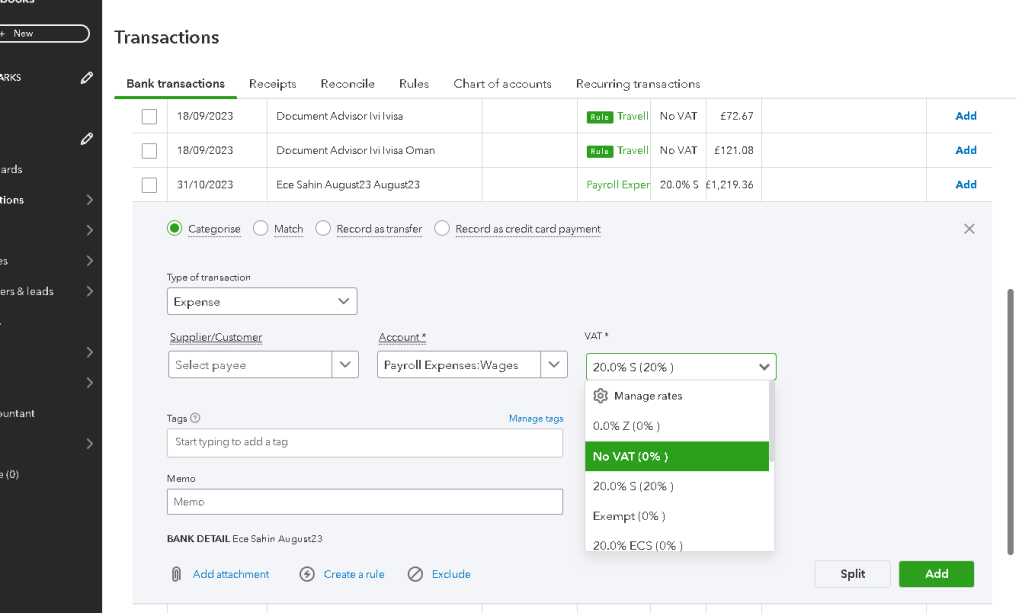Switch to the Chart of accounts tab
Image resolution: width=1022 pixels, height=613 pixels.
[503, 83]
